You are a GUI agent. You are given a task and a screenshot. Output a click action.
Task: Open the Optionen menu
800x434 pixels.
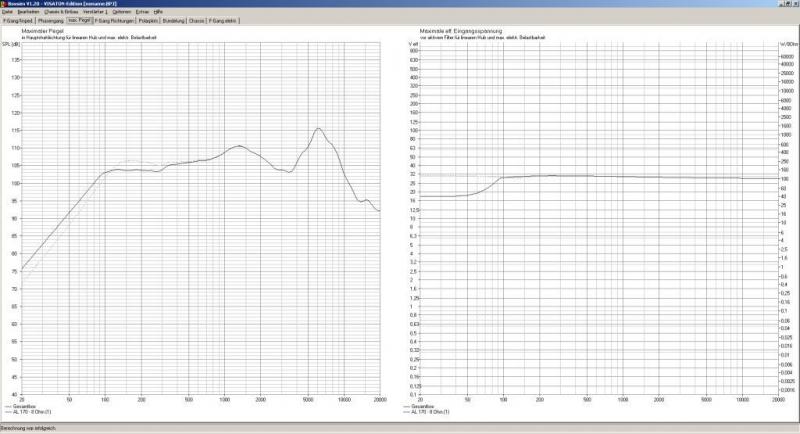(x=121, y=11)
